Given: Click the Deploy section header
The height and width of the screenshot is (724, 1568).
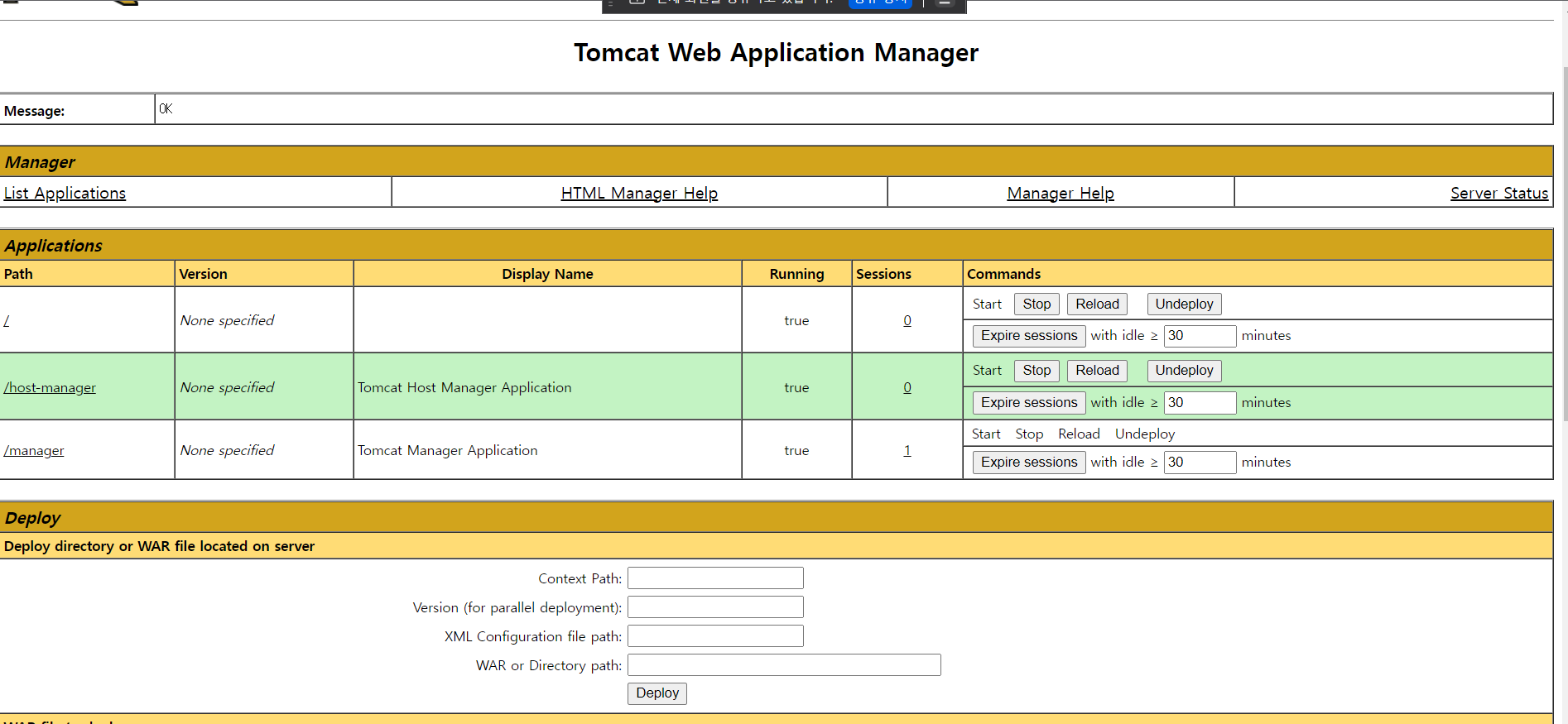Looking at the screenshot, I should 32,518.
